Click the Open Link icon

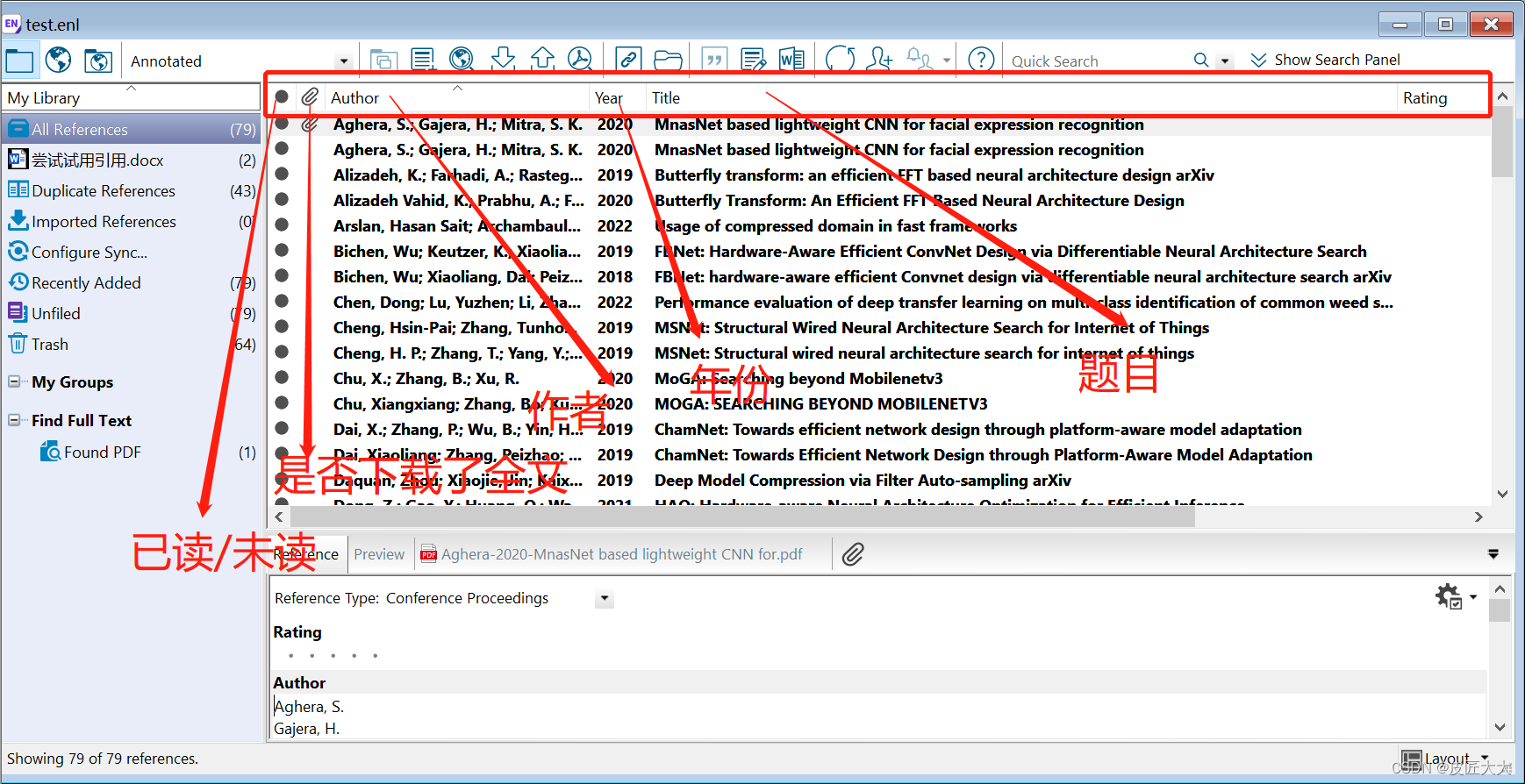(x=628, y=60)
